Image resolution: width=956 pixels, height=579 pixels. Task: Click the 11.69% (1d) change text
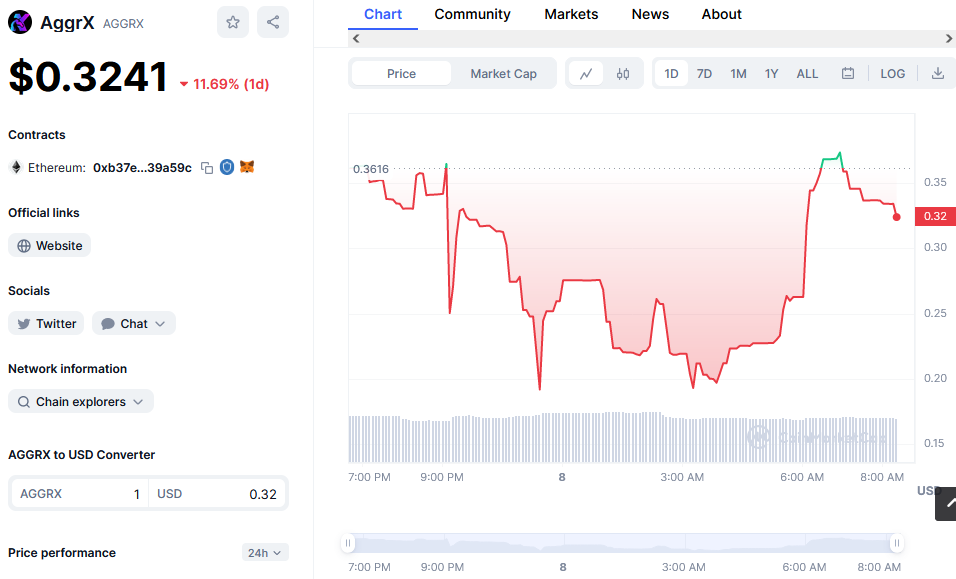click(x=231, y=84)
